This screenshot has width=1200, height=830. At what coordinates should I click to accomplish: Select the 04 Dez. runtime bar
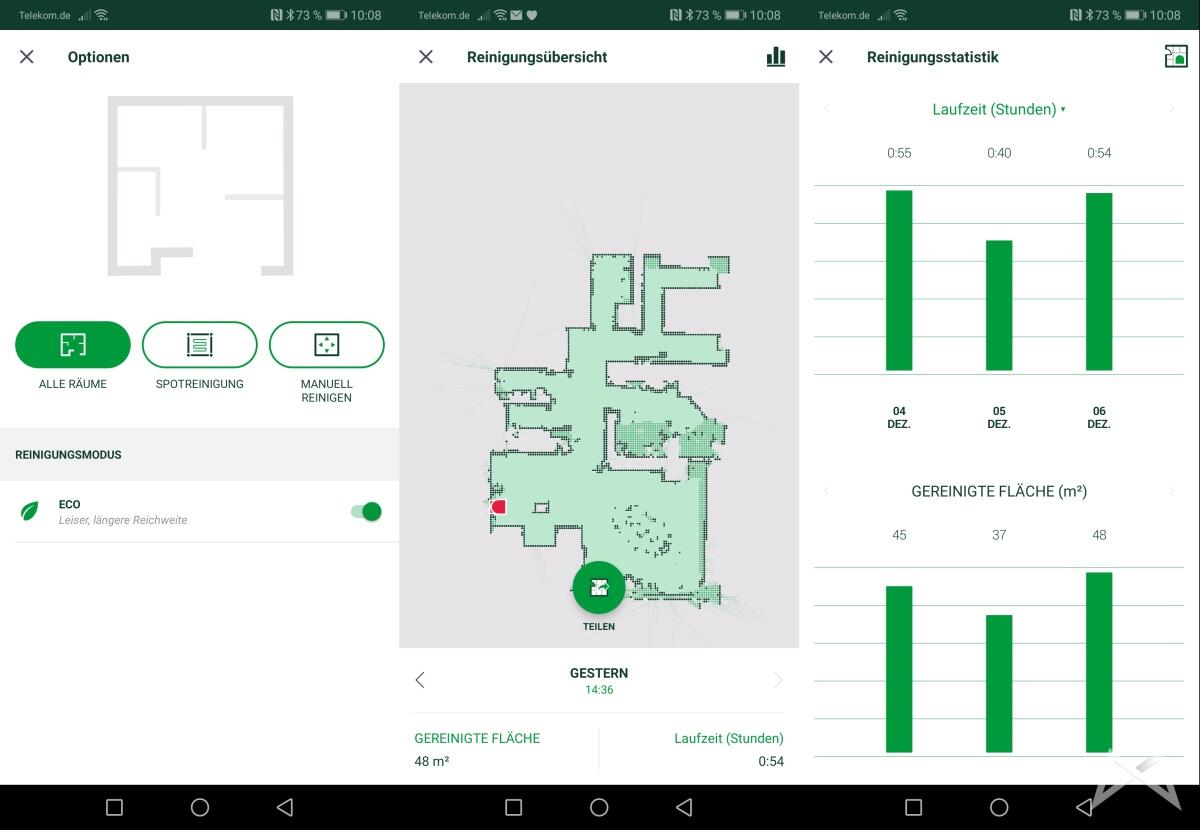[x=899, y=280]
